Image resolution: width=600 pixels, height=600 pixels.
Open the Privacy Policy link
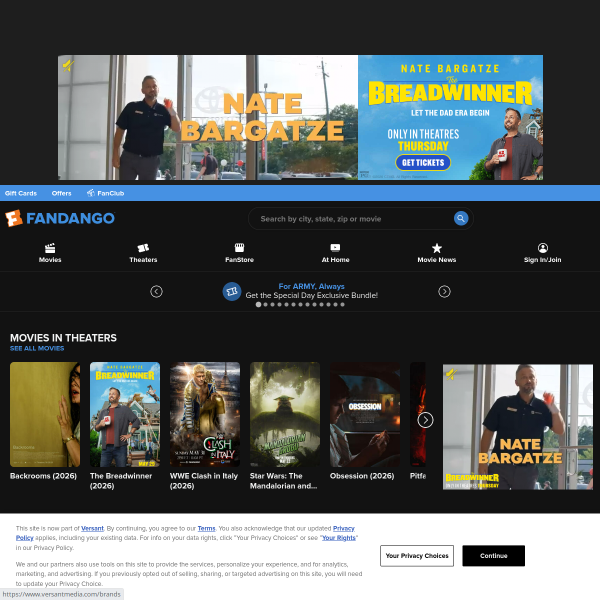pos(344,528)
